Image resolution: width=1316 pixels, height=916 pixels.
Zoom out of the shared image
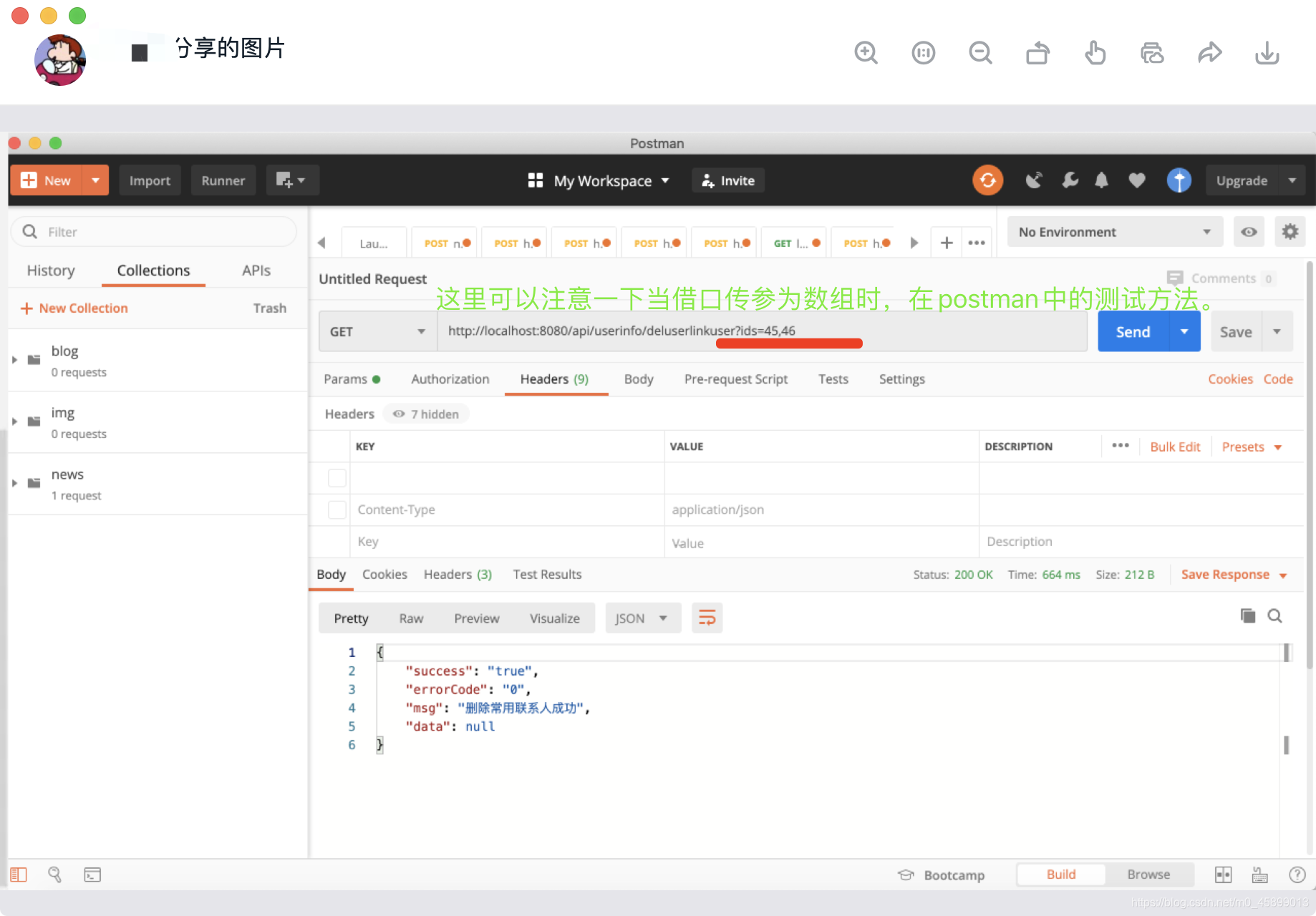point(980,53)
